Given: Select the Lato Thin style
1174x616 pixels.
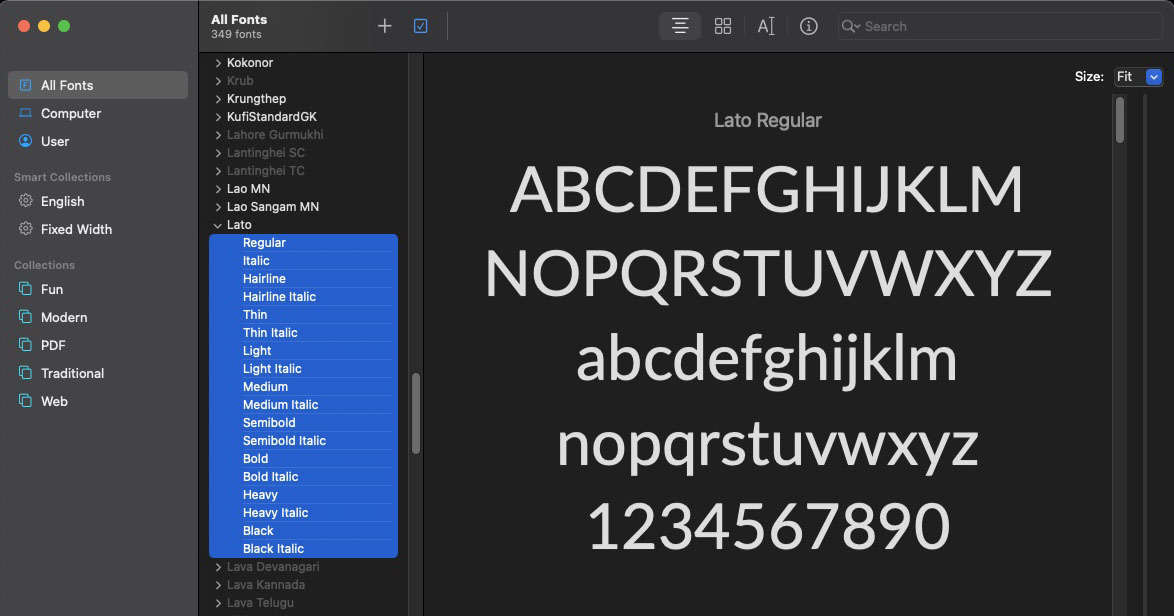Looking at the screenshot, I should click(303, 314).
